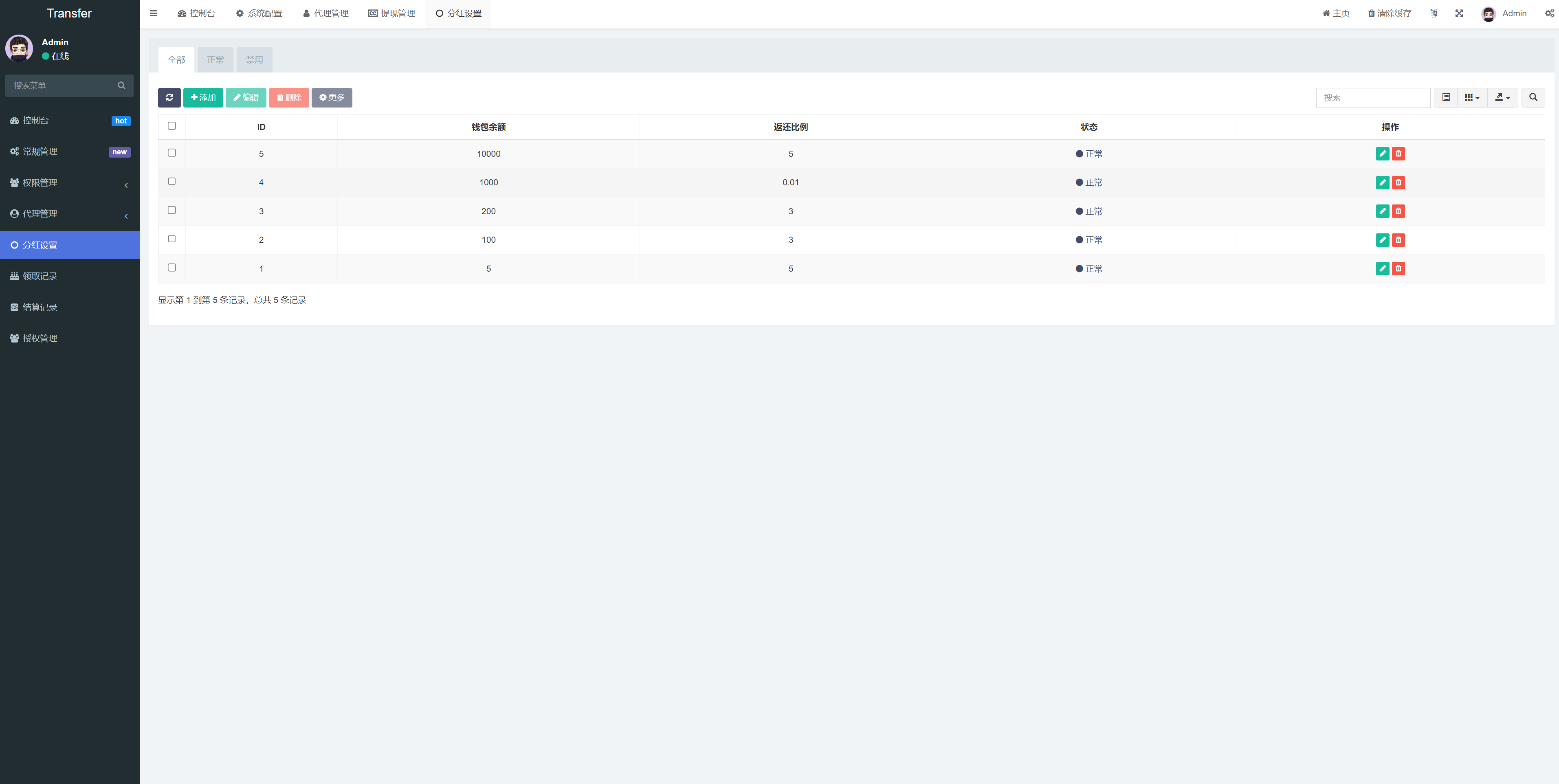Click the fullscreen expand icon in the top bar
Screen dimensions: 1559x784
pyautogui.click(x=1459, y=13)
